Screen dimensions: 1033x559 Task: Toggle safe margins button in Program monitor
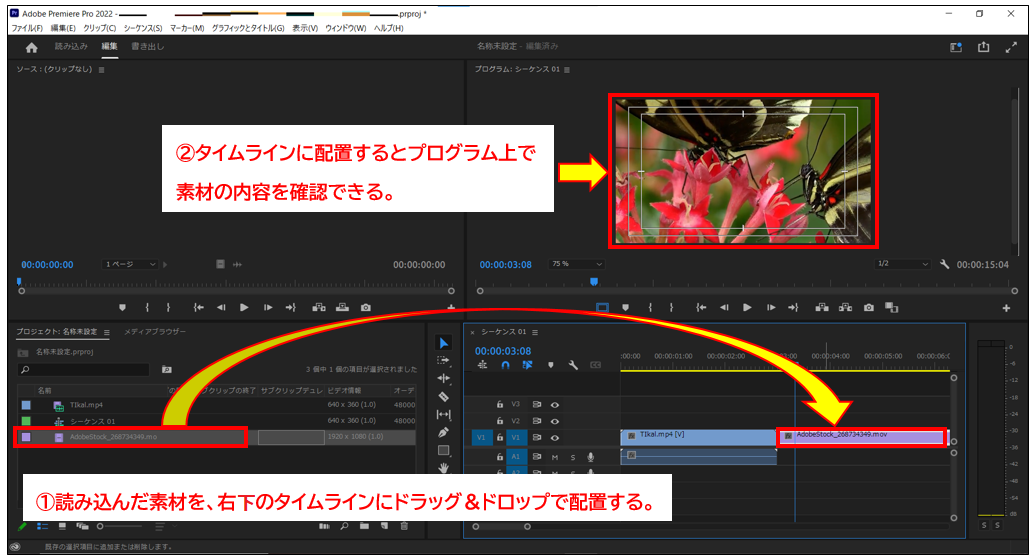tap(602, 307)
